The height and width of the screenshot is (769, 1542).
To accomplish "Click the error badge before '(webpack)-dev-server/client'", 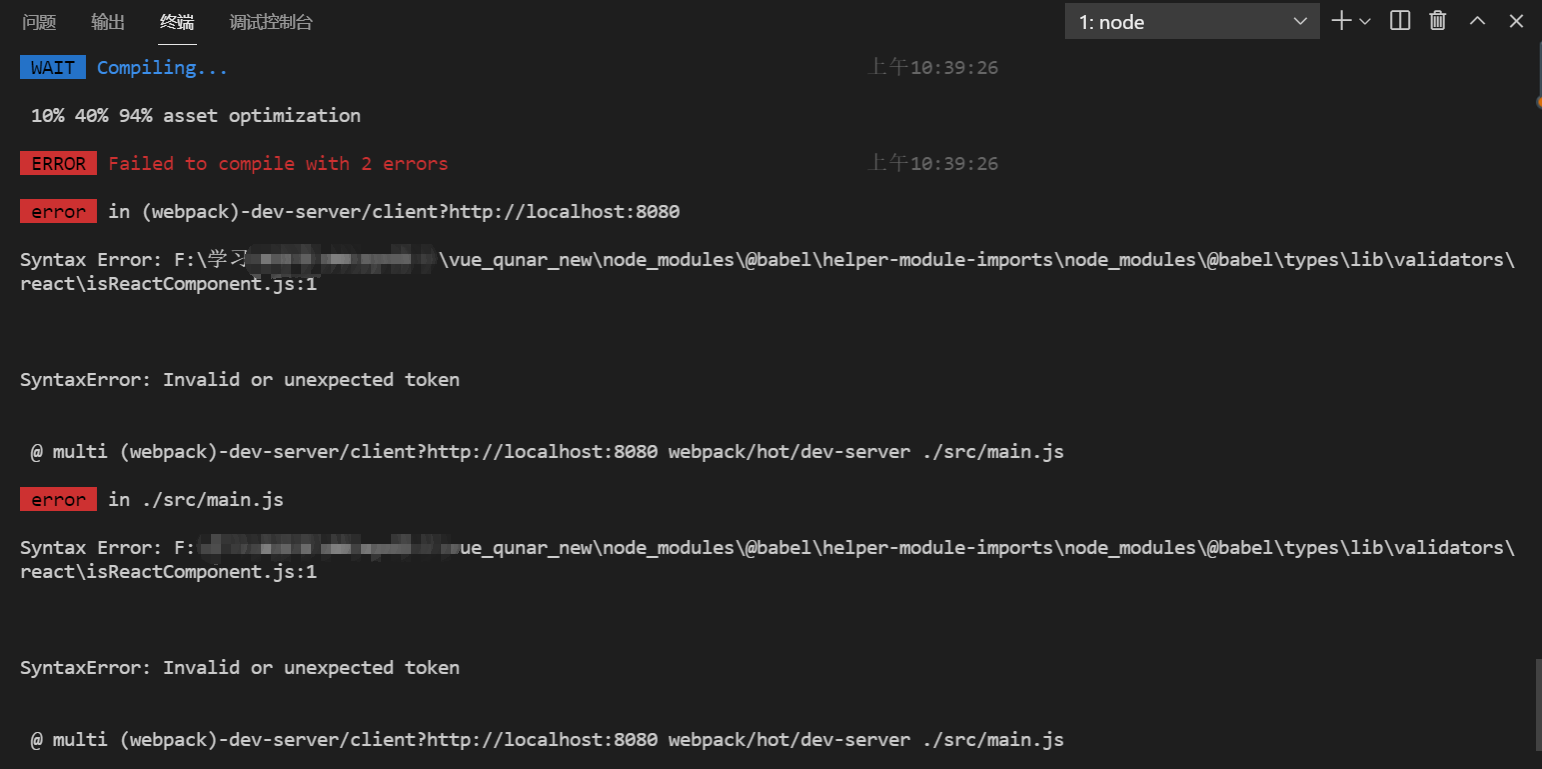I will pyautogui.click(x=59, y=212).
